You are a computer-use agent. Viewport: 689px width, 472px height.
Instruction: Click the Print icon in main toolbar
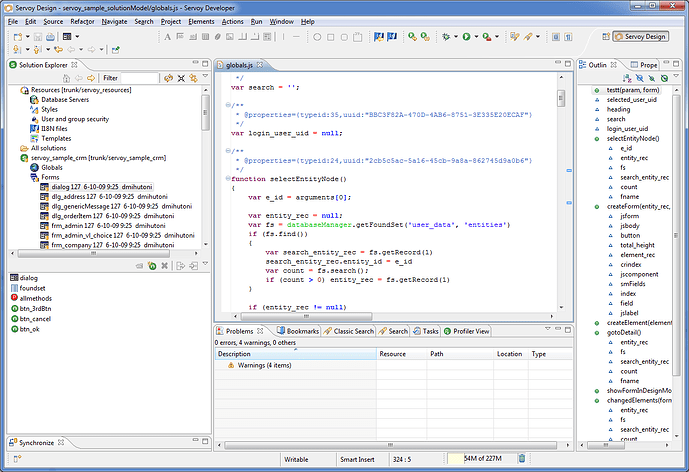[x=51, y=37]
